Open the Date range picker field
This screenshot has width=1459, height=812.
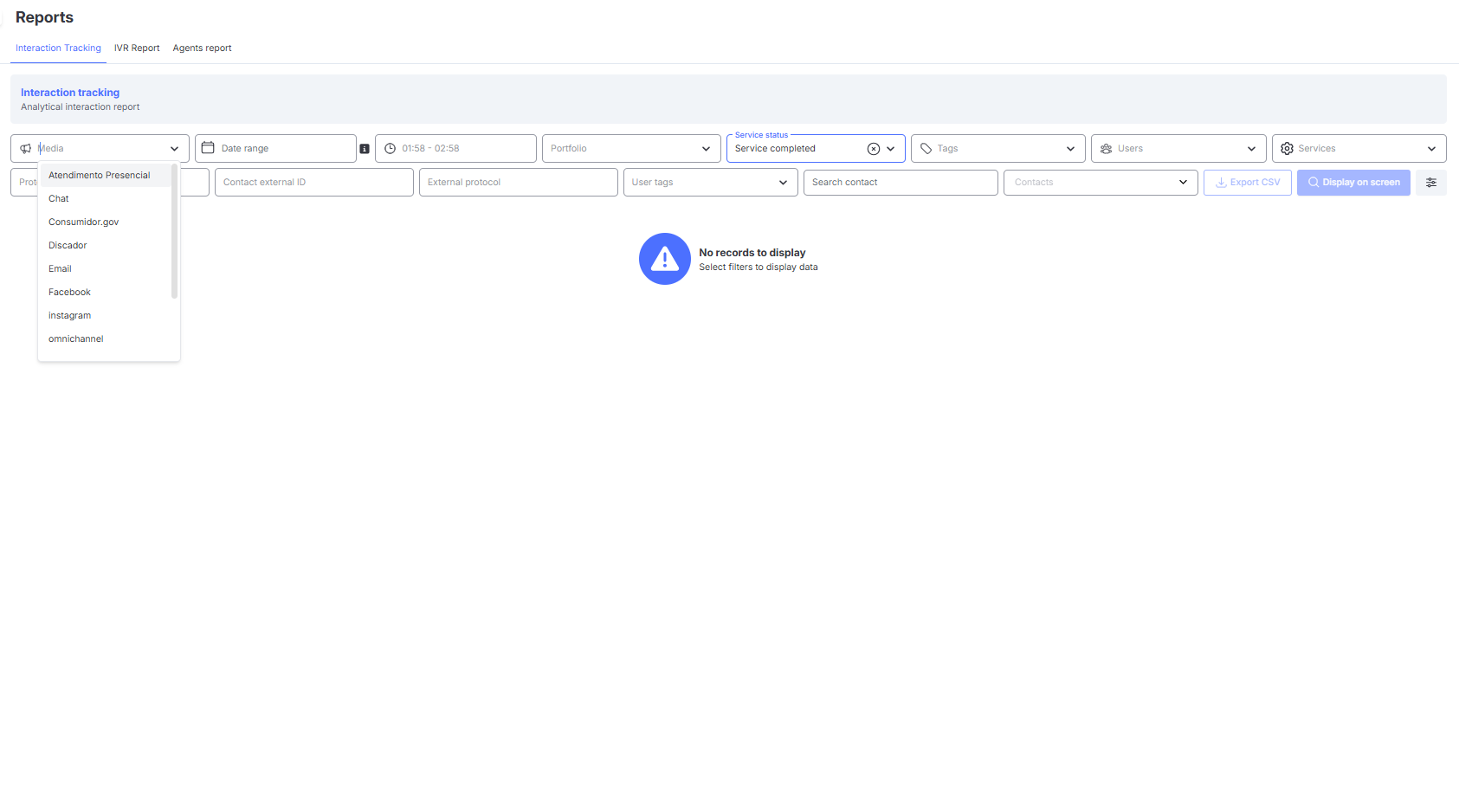(x=275, y=149)
